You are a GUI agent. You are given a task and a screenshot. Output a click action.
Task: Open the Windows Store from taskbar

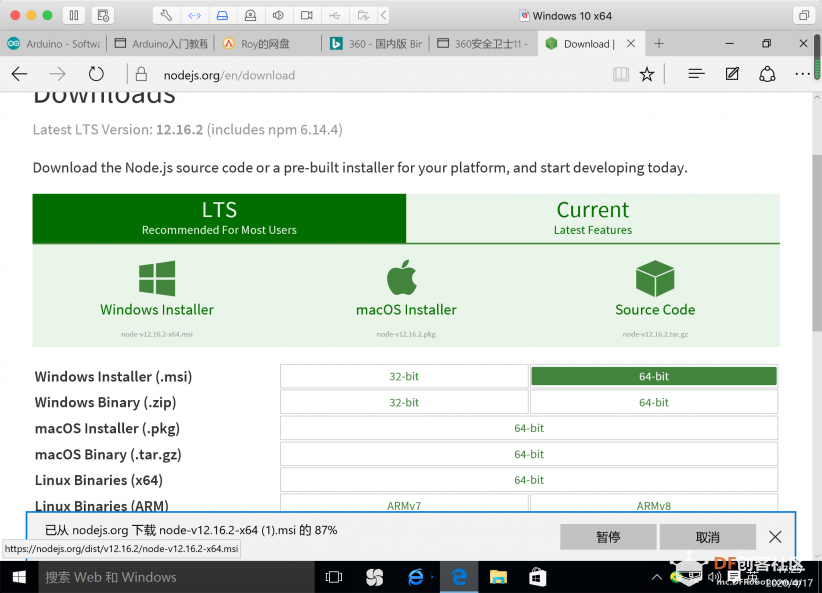point(538,577)
